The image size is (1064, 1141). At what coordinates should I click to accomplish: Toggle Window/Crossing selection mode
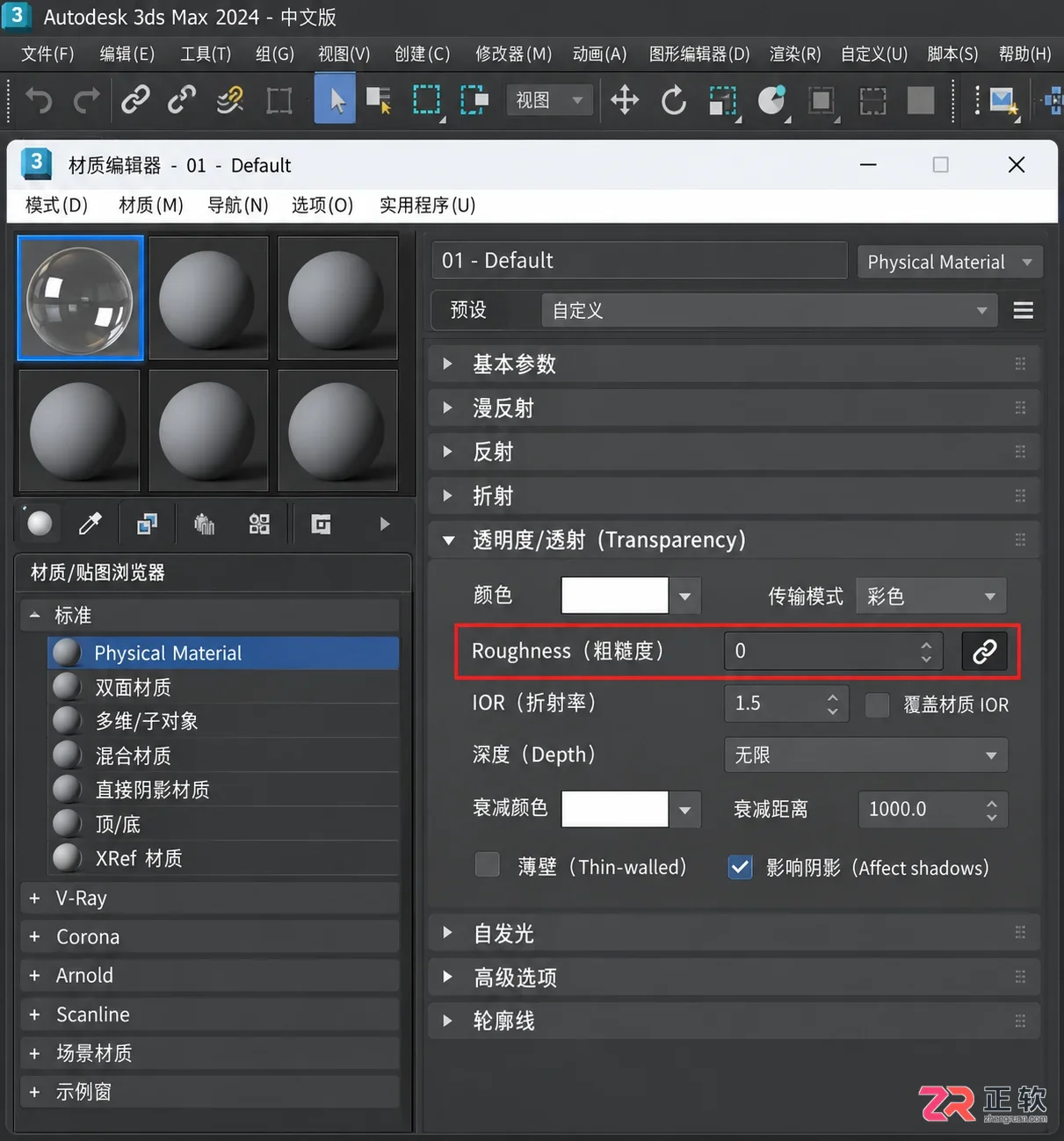(474, 100)
